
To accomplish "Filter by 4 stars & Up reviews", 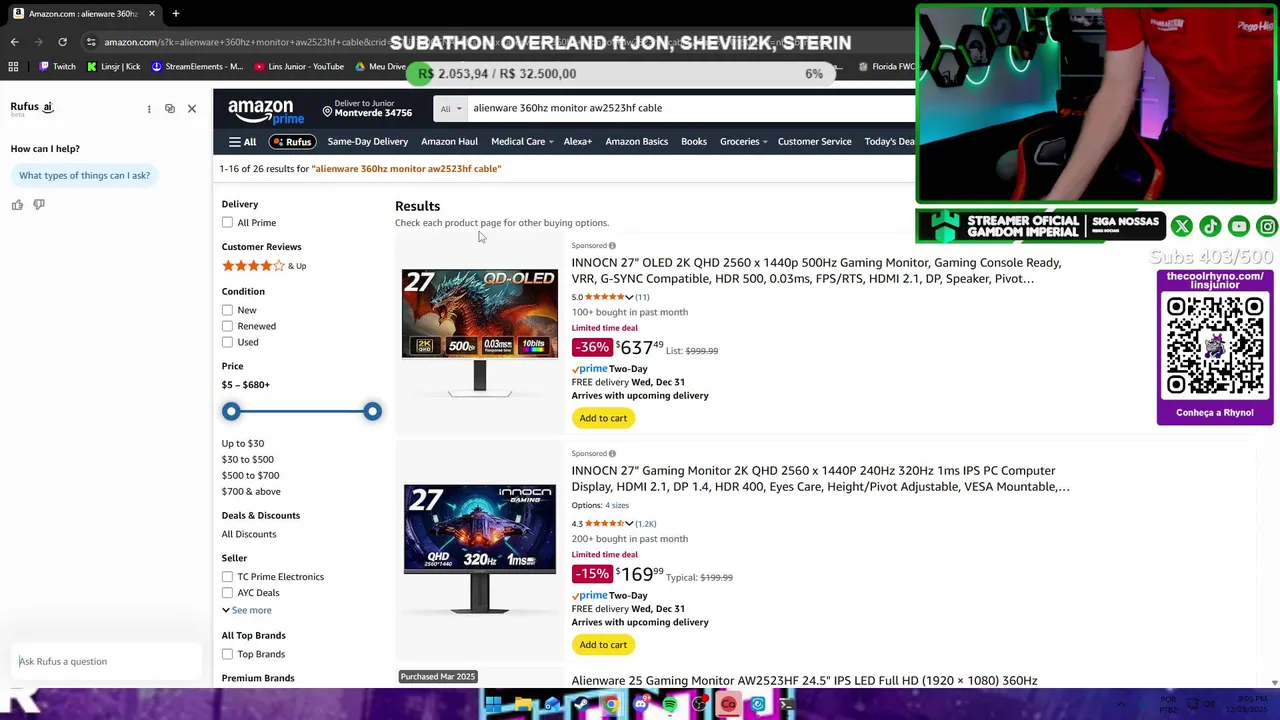I will [264, 266].
